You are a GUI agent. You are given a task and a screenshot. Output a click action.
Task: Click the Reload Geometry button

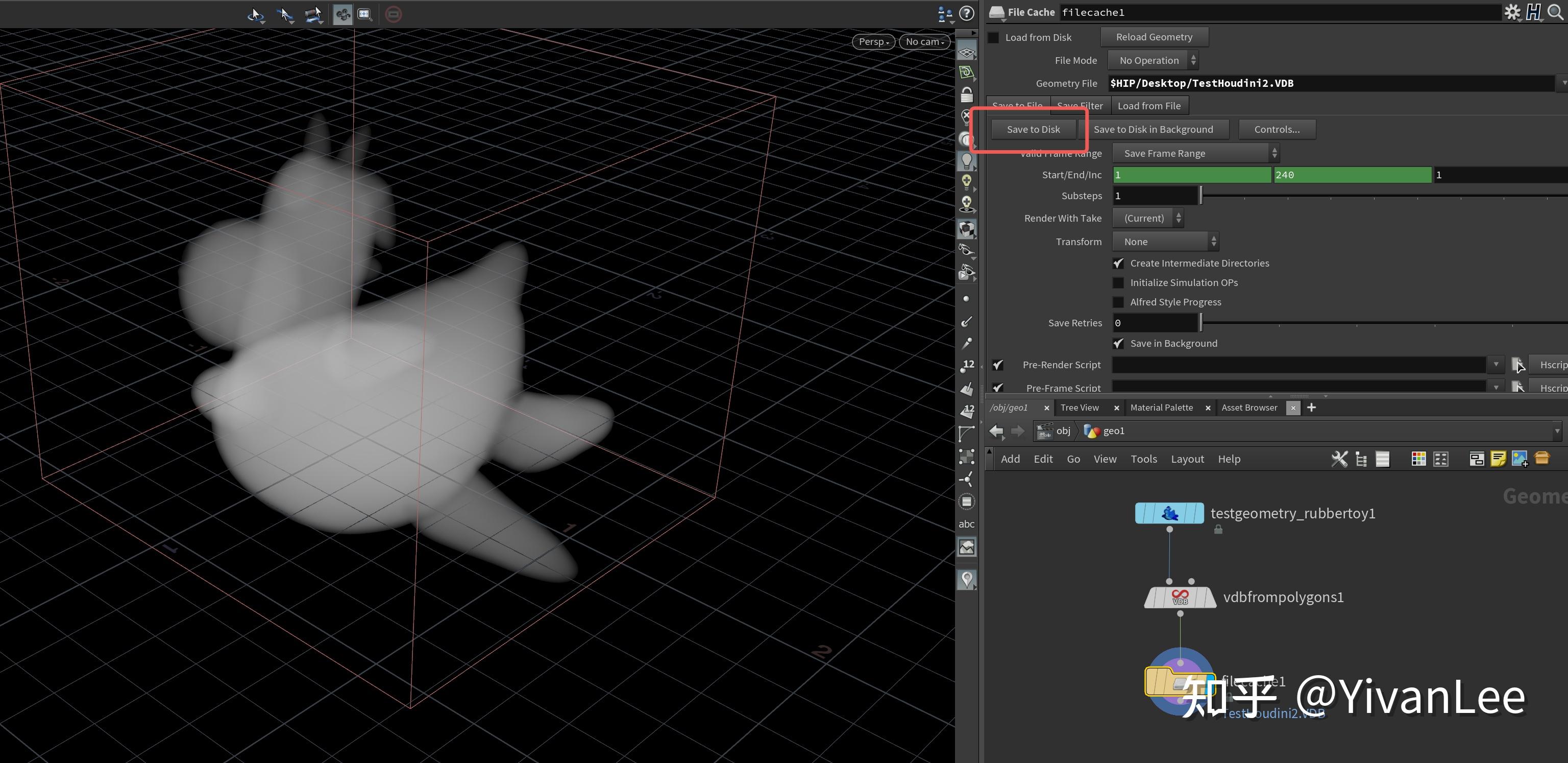1154,37
